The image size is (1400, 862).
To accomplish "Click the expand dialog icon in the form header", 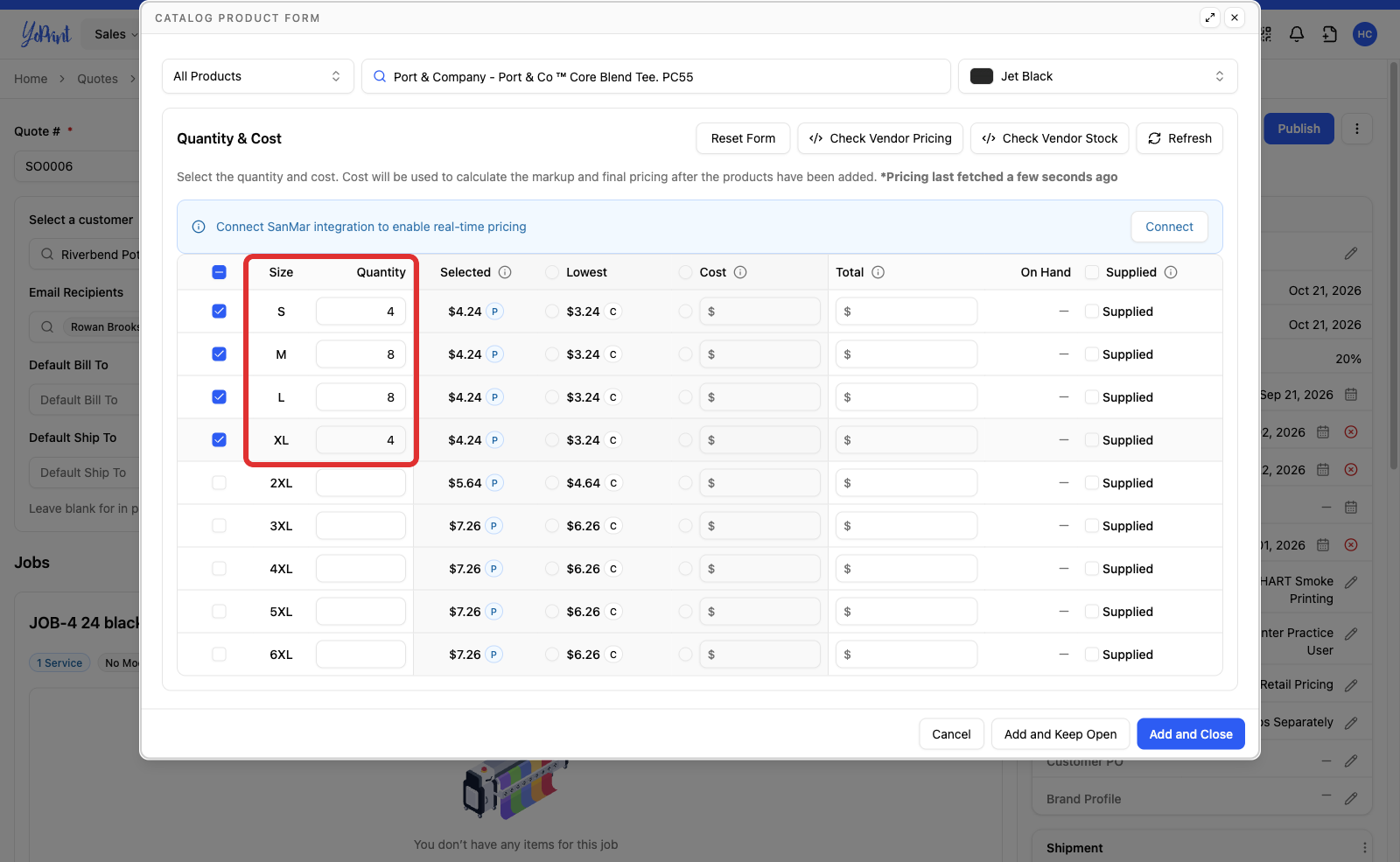I will [x=1209, y=18].
